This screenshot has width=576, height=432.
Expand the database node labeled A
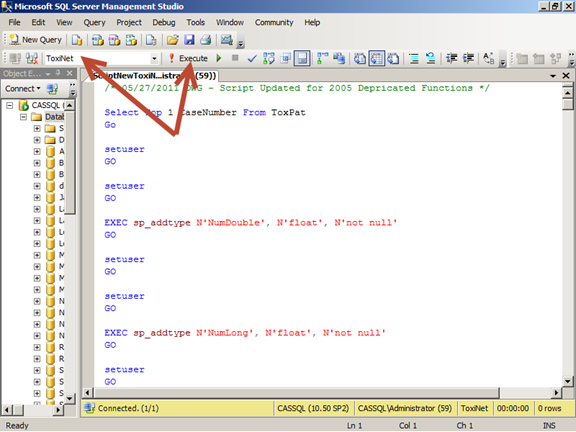coord(37,151)
